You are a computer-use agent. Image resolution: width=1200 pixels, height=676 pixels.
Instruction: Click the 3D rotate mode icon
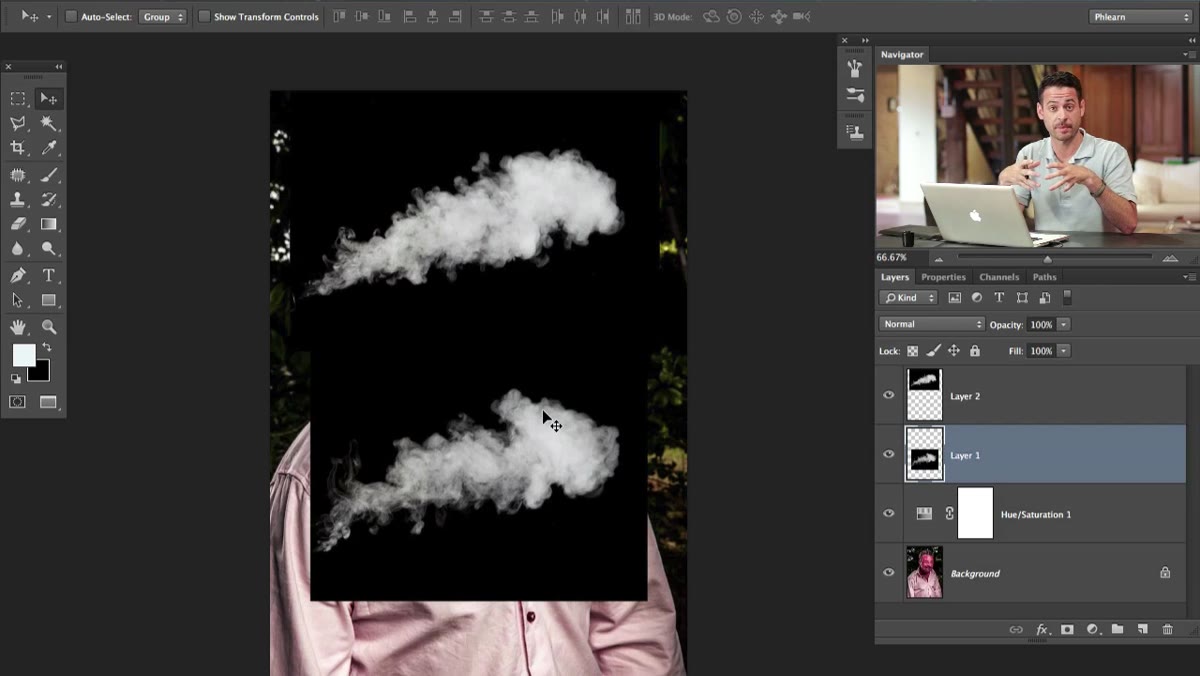712,17
